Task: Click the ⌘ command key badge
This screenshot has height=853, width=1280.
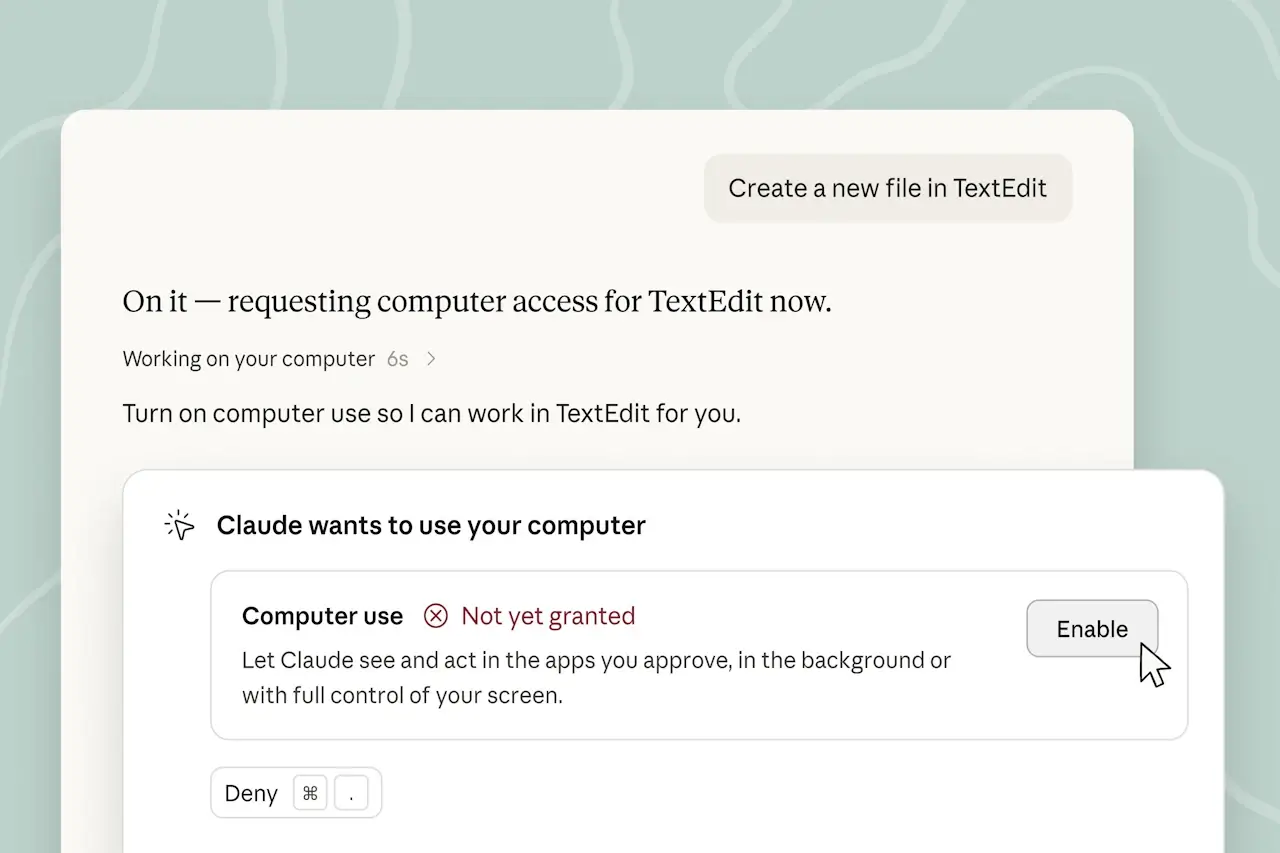Action: click(x=310, y=794)
